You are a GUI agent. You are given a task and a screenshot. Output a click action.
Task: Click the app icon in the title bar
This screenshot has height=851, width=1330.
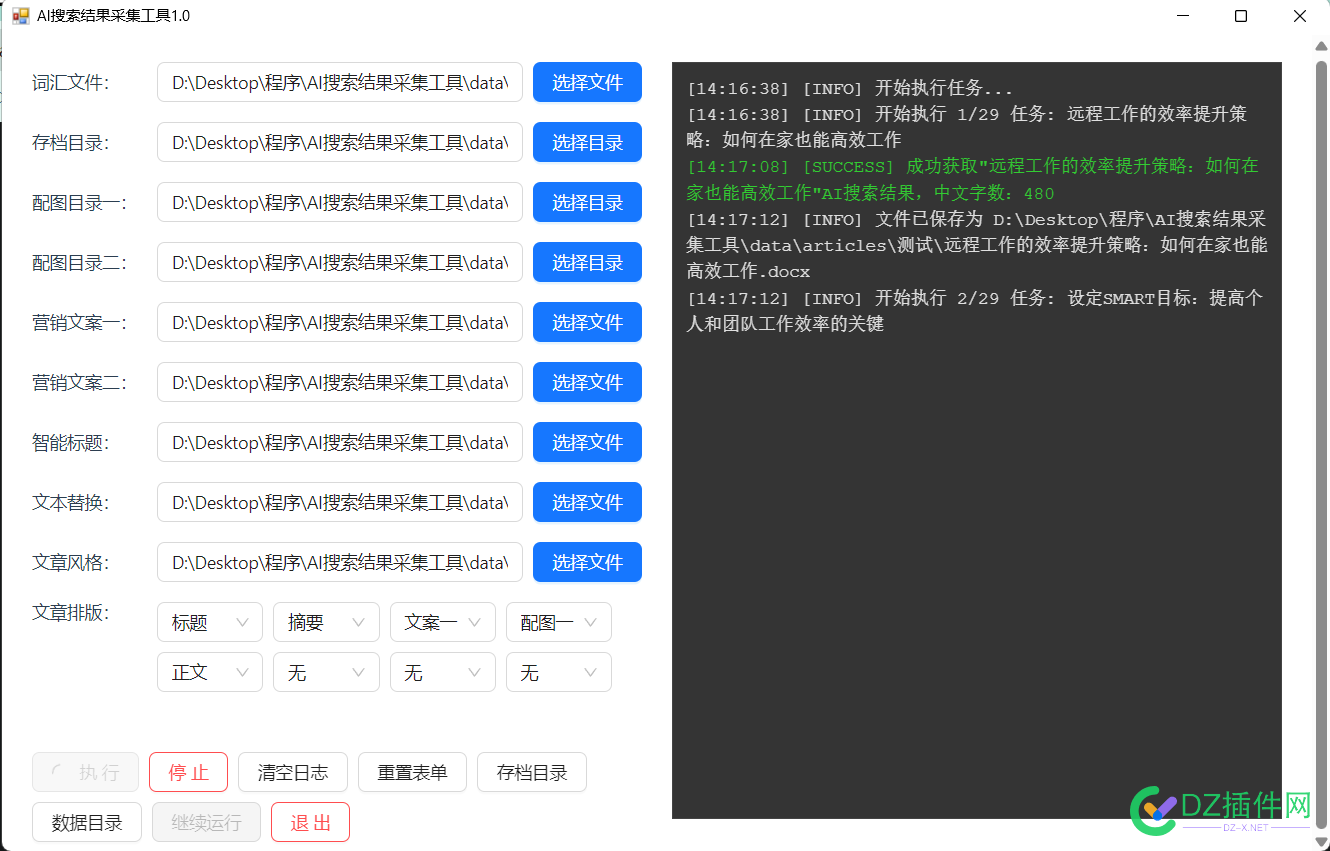pos(20,16)
